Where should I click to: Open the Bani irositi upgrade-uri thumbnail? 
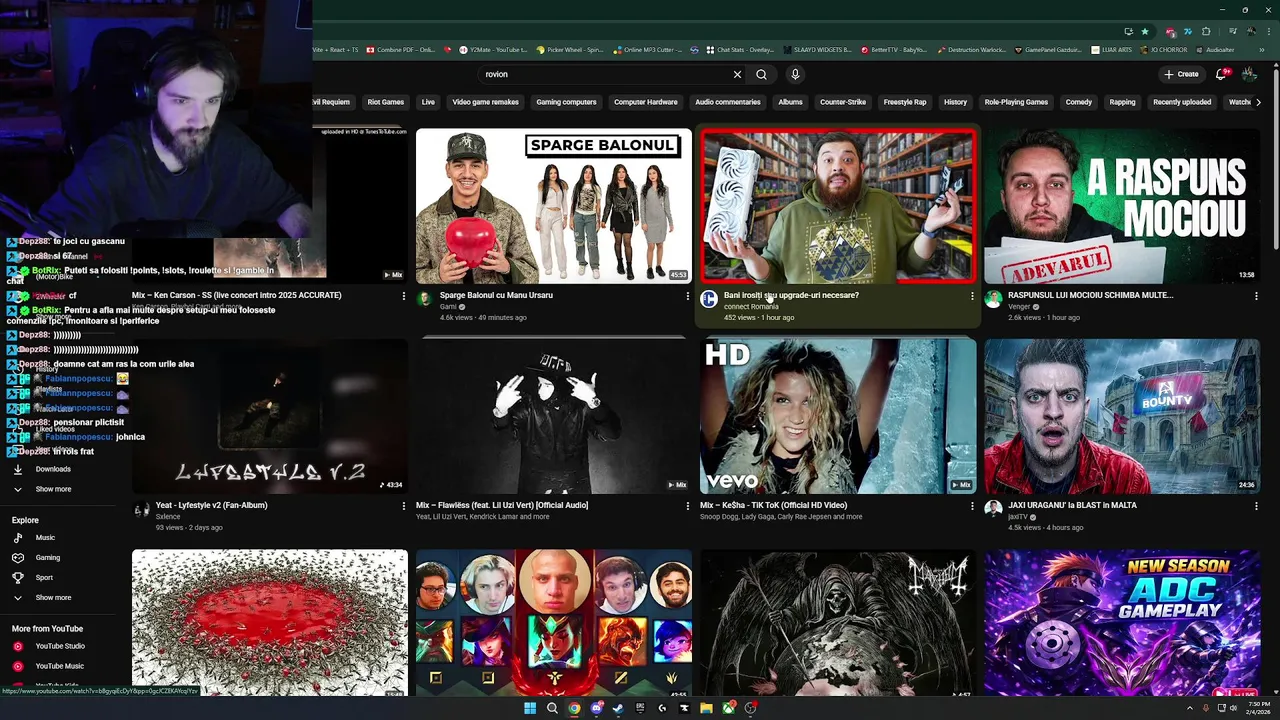(838, 206)
